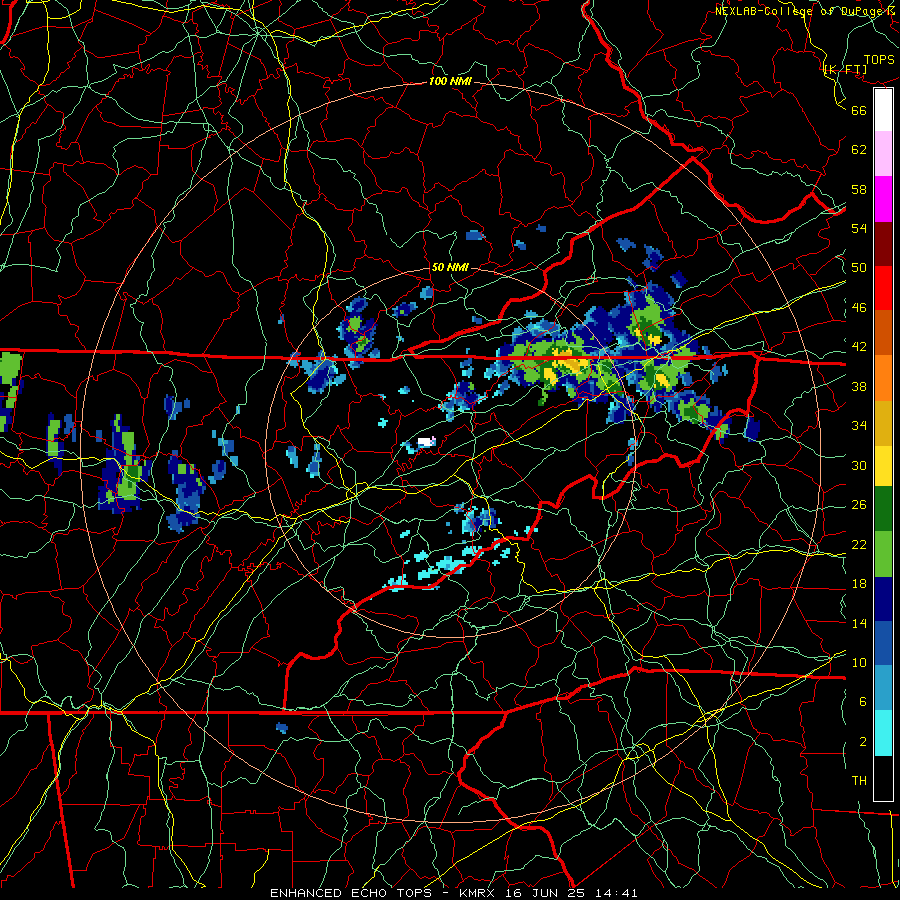900x900 pixels.
Task: Click the black TH legend swatch
Action: click(x=883, y=778)
